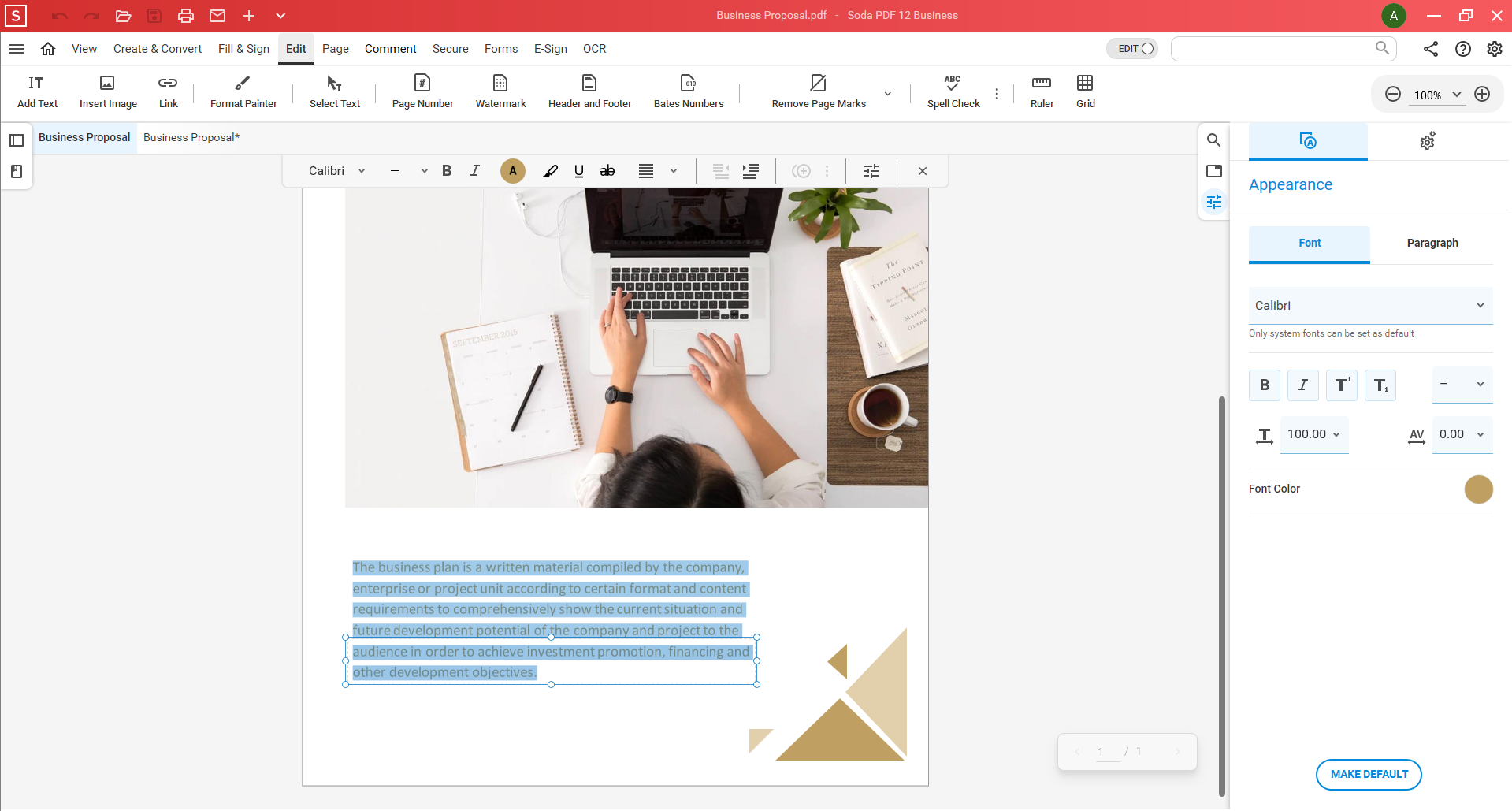Close the floating text toolbar
The width and height of the screenshot is (1512, 811).
[923, 171]
